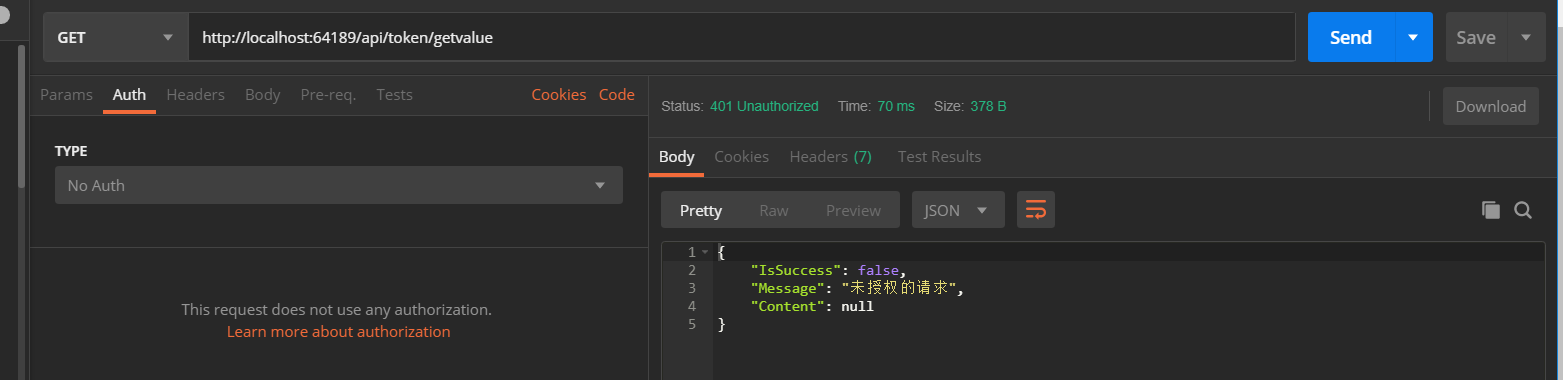The image size is (1563, 380).
Task: Switch to Preview response view
Action: coord(853,210)
